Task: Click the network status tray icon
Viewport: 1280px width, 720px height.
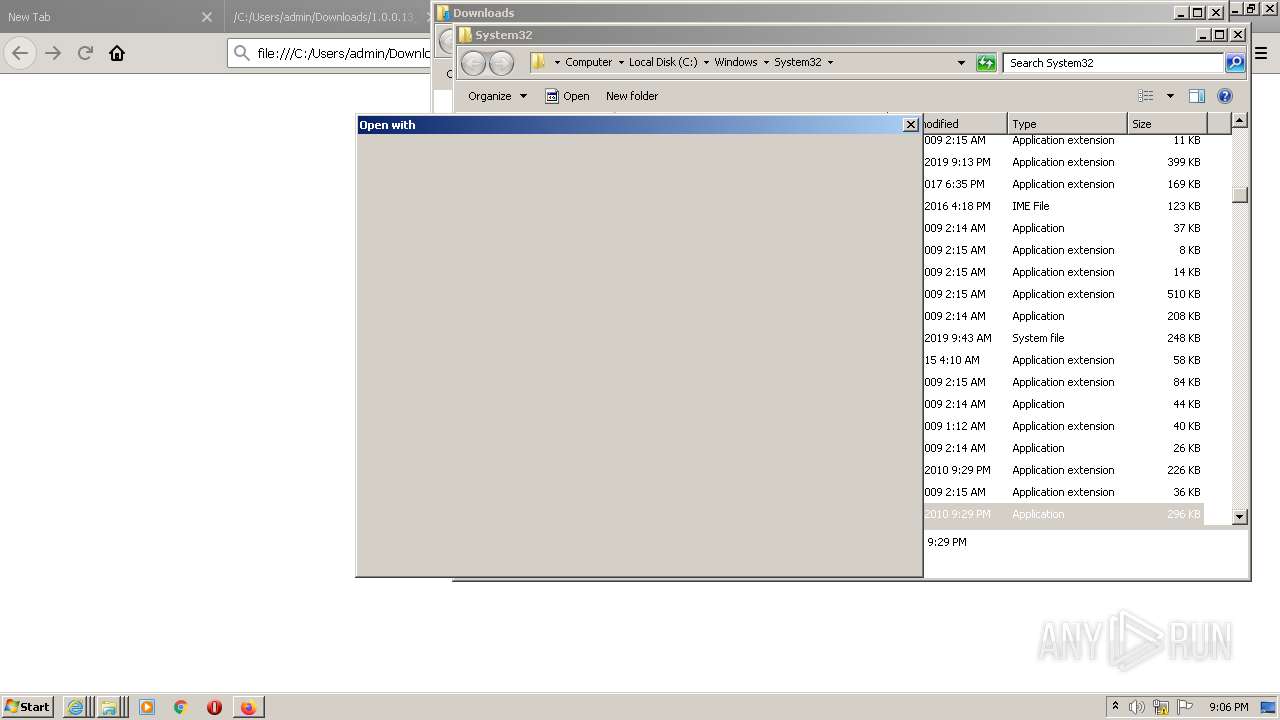Action: tap(1161, 707)
